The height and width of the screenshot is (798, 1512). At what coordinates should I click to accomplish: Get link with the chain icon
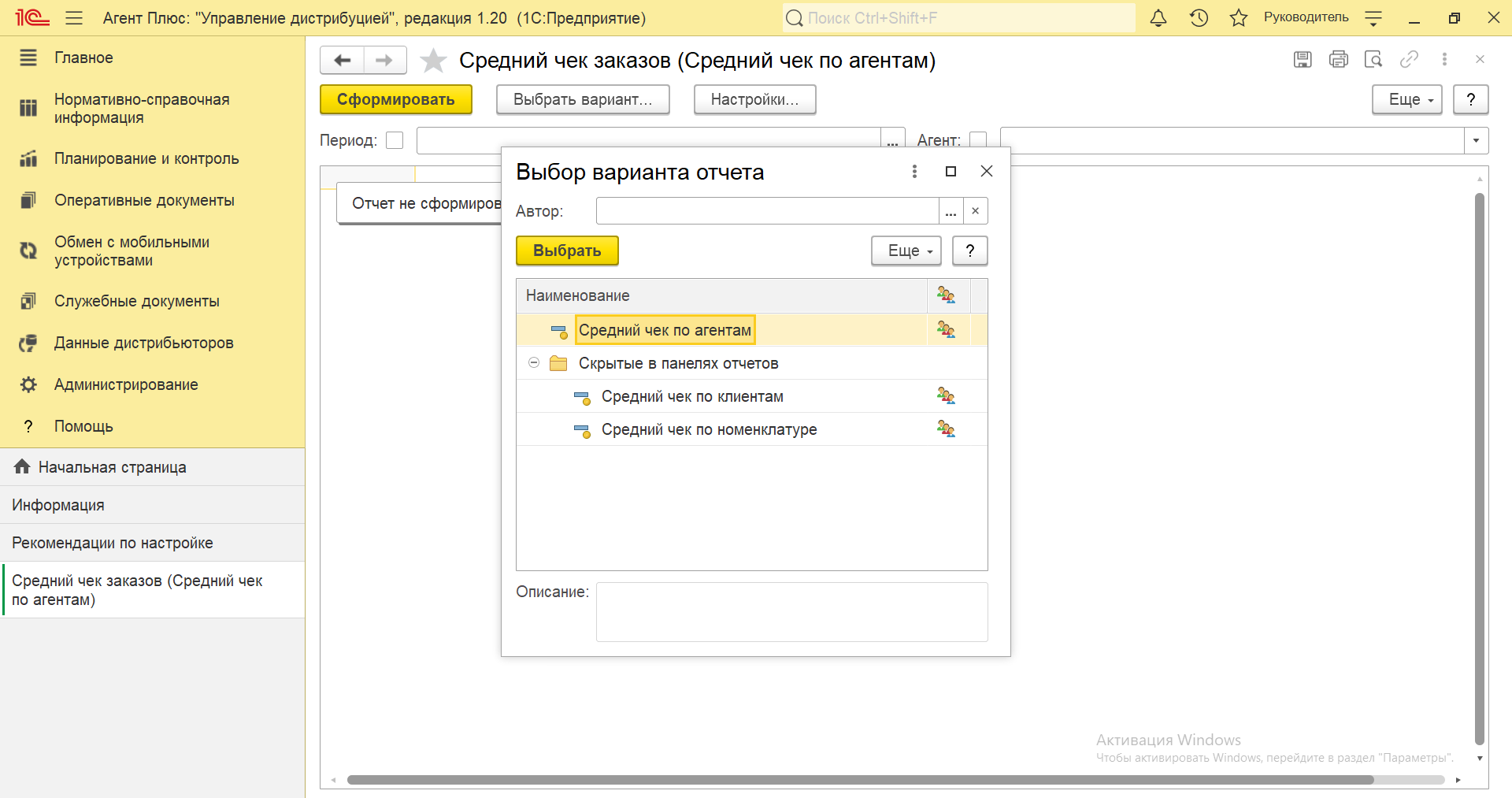1409,59
